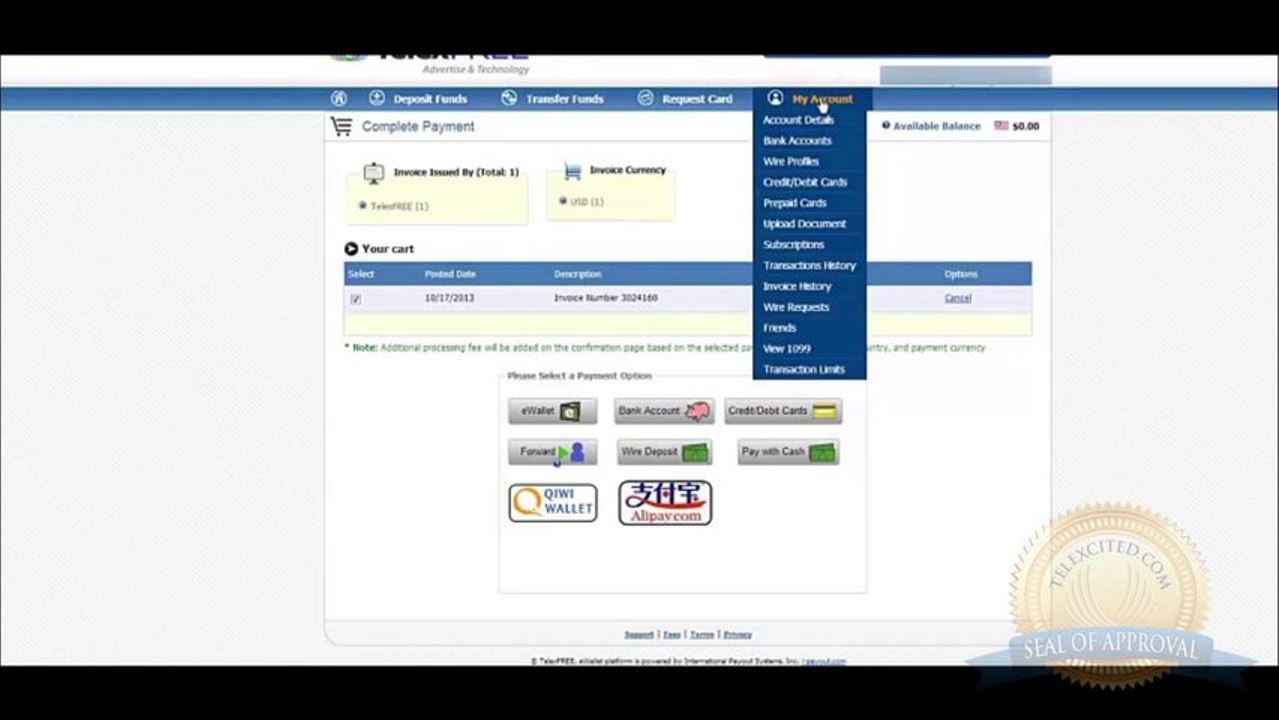Image resolution: width=1279 pixels, height=720 pixels.
Task: Choose Forward payment option
Action: (x=553, y=452)
